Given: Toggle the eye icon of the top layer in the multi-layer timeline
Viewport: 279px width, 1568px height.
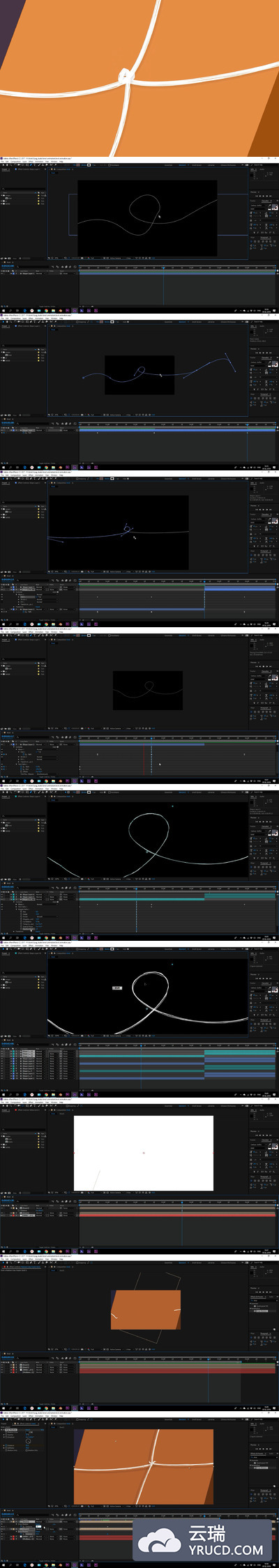Looking at the screenshot, I should (2, 1052).
